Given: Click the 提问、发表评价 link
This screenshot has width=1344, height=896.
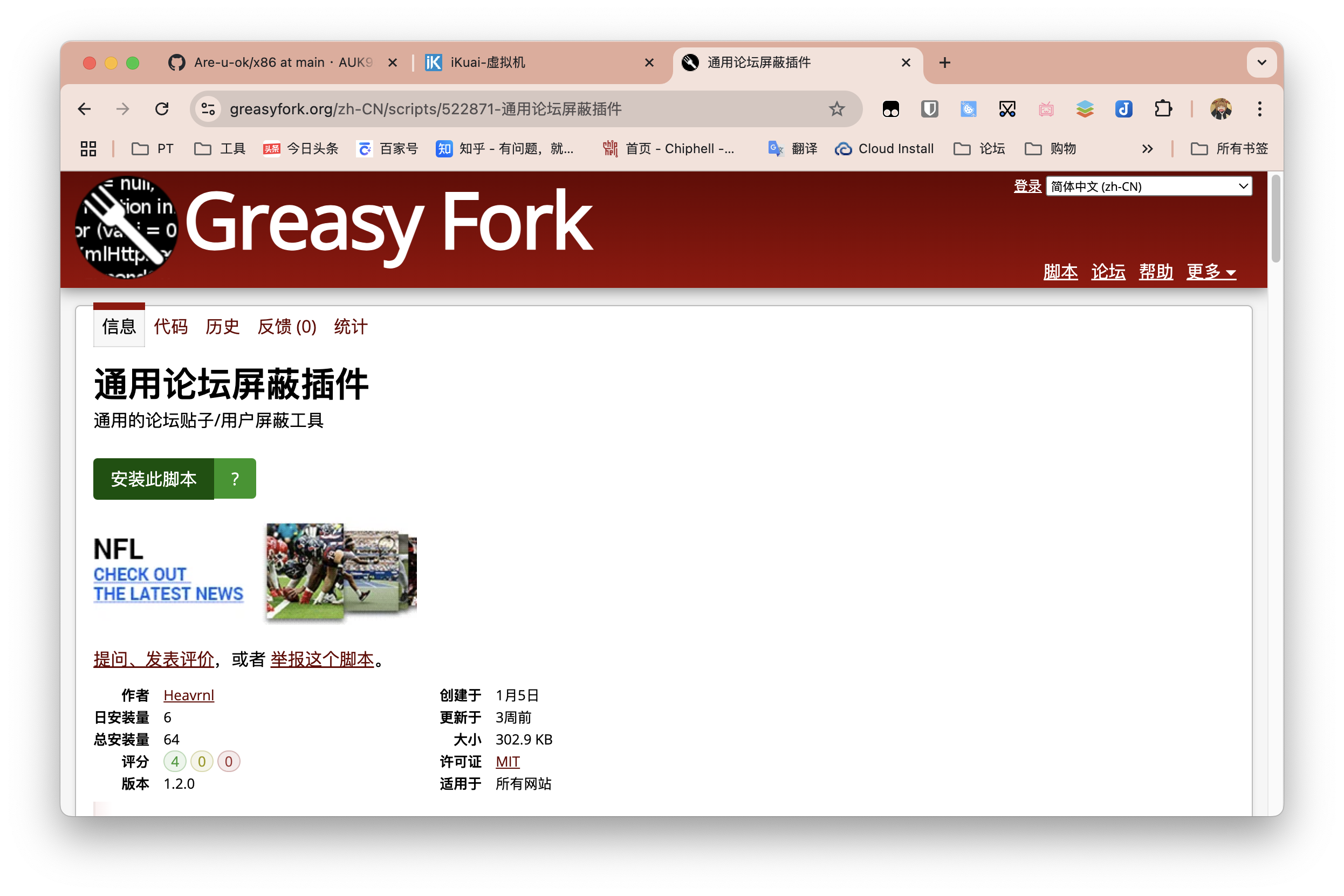Looking at the screenshot, I should (154, 659).
